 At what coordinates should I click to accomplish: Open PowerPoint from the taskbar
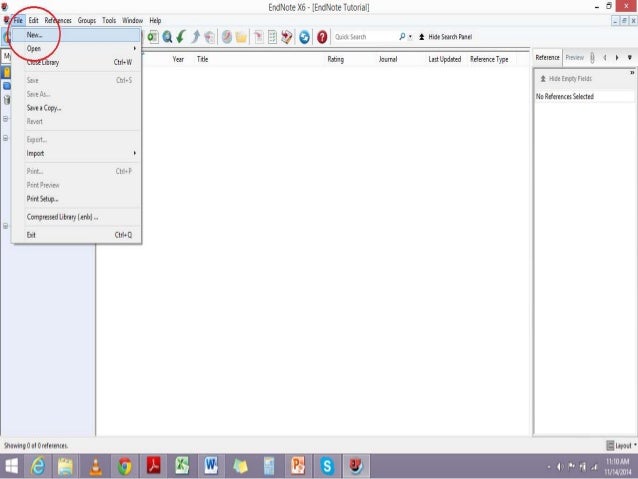(x=298, y=466)
